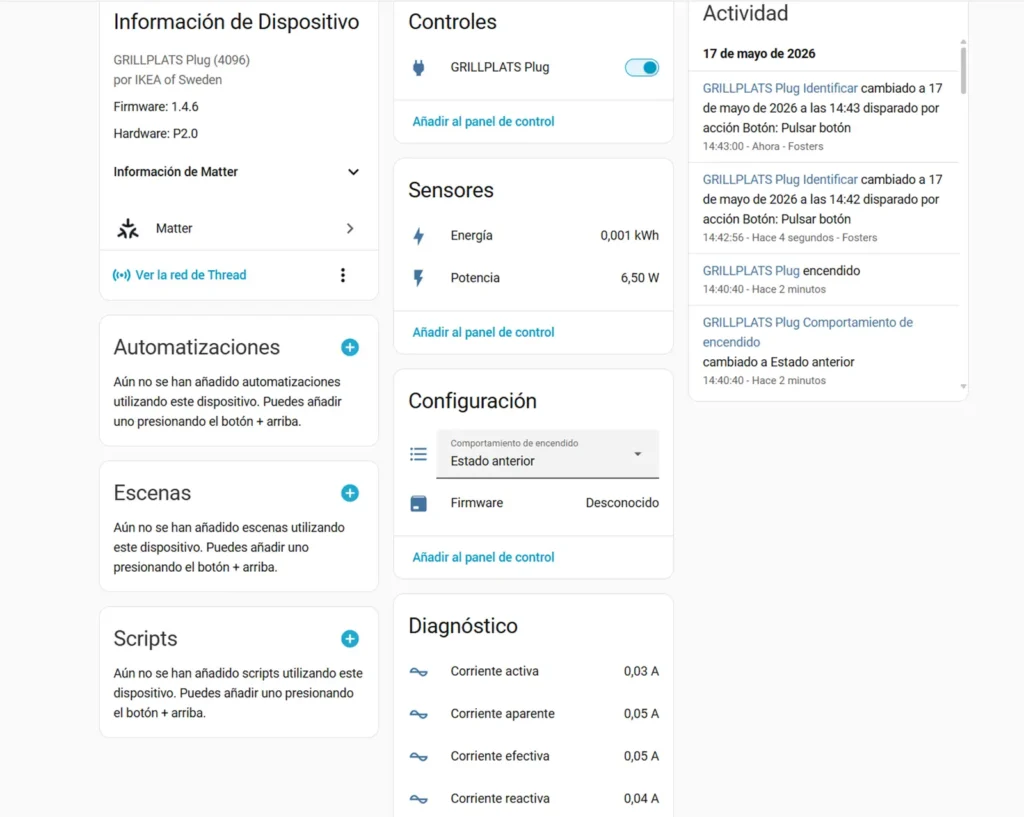The width and height of the screenshot is (1024, 817).
Task: Click the 17 de mayo de 2026 heading
Action: tap(759, 54)
